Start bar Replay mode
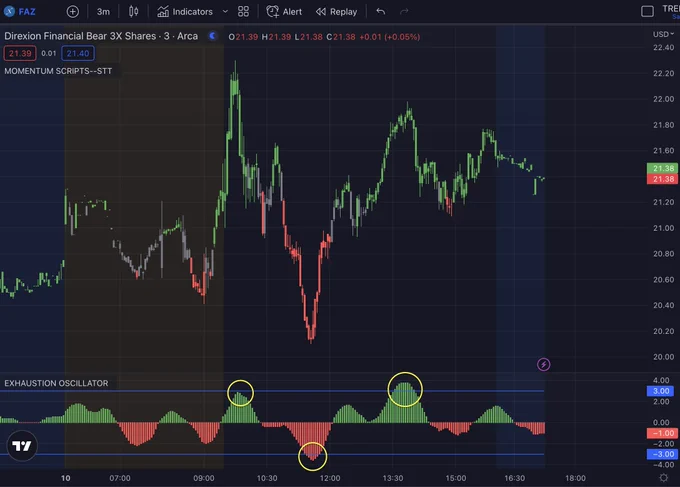This screenshot has height=487, width=680. pyautogui.click(x=337, y=12)
